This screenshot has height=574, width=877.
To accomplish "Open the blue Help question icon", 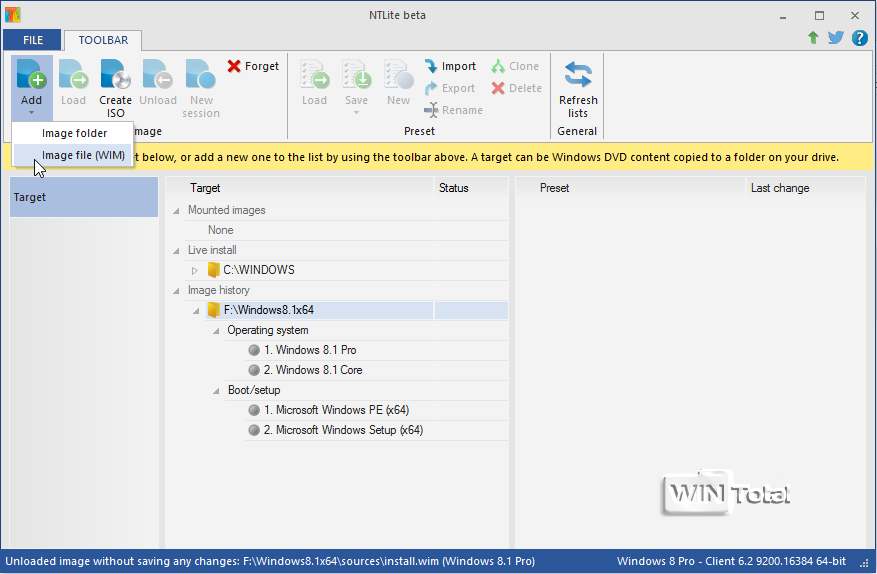I will click(860, 37).
